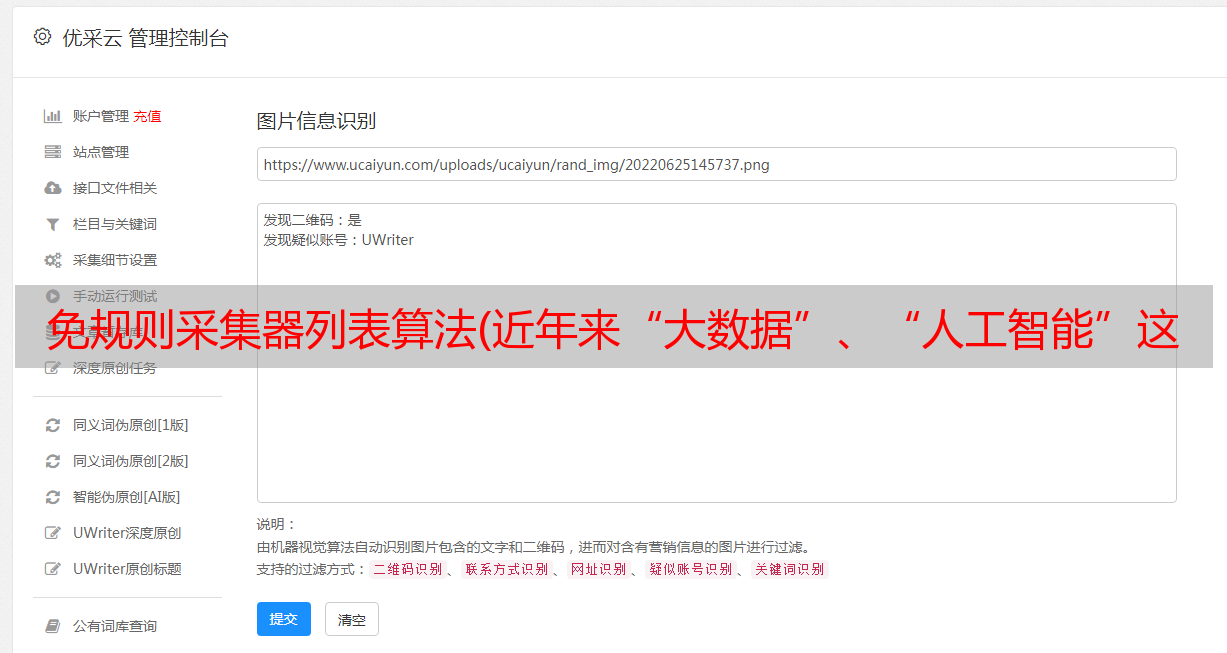Screen dimensions: 1227x653
Task: Click the result line 发现二维码：是
Action: (313, 220)
